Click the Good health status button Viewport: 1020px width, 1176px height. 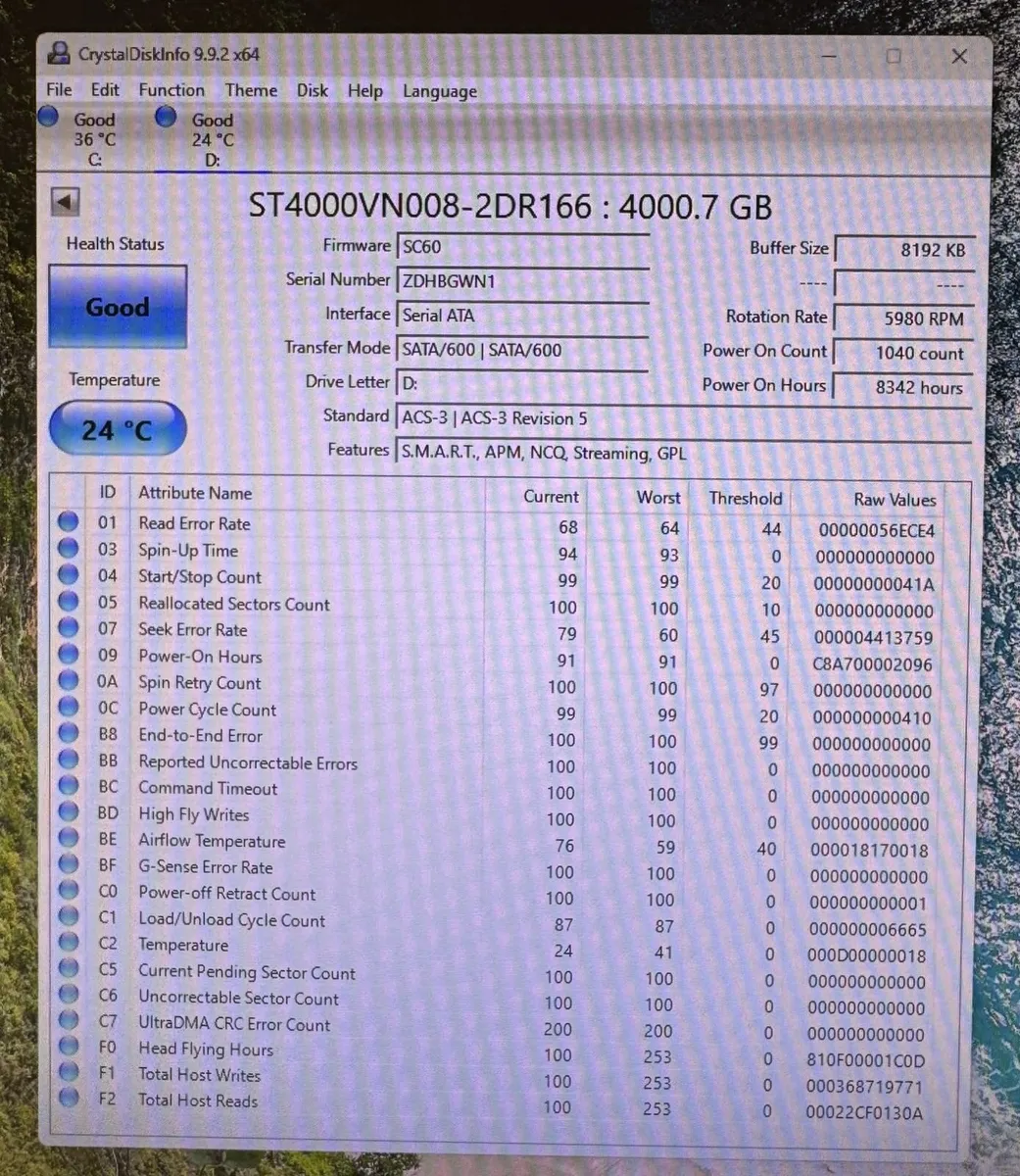pos(118,307)
